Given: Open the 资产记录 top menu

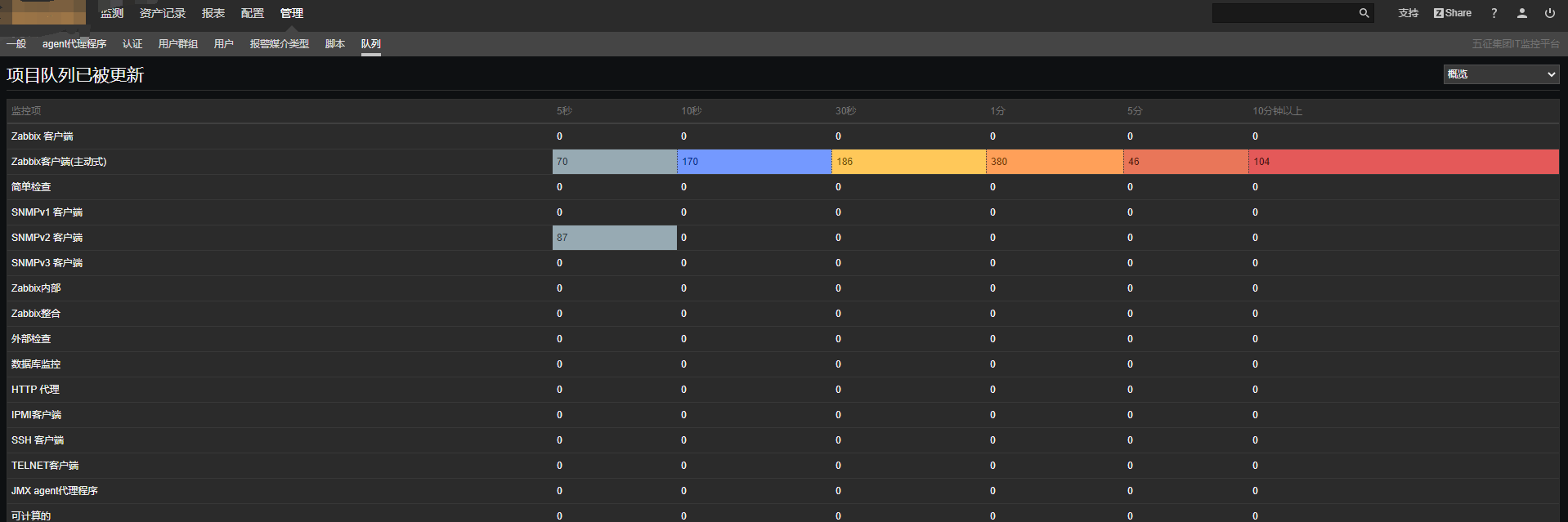Looking at the screenshot, I should point(163,13).
